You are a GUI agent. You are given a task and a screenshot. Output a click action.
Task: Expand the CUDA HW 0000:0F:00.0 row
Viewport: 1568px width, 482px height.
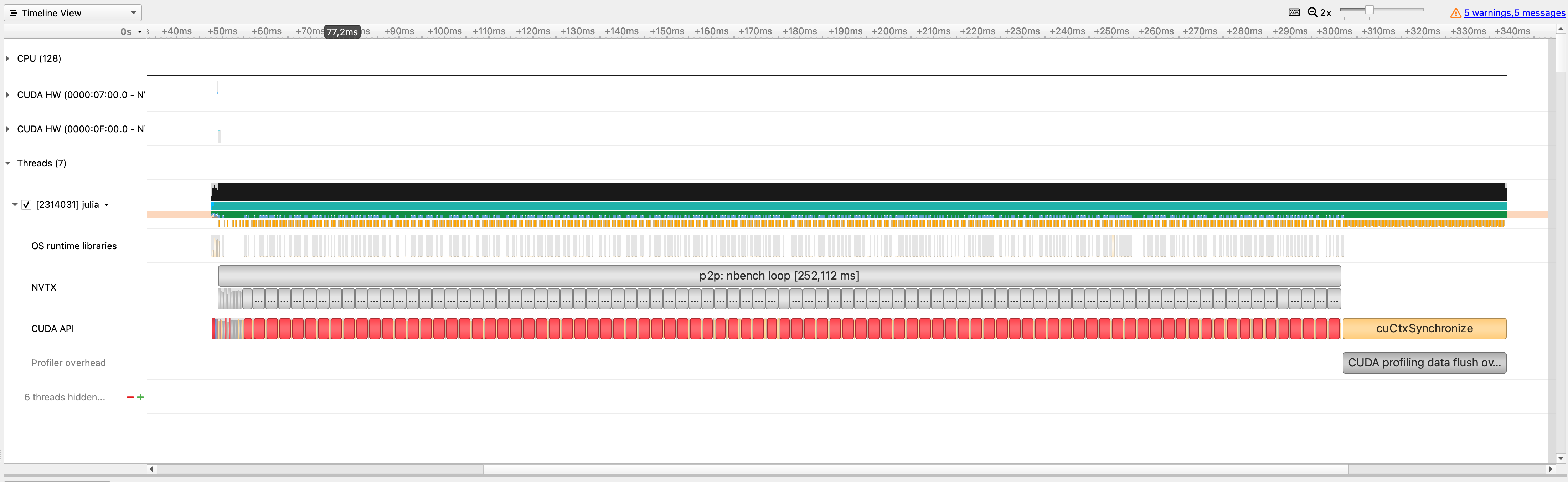coord(7,128)
